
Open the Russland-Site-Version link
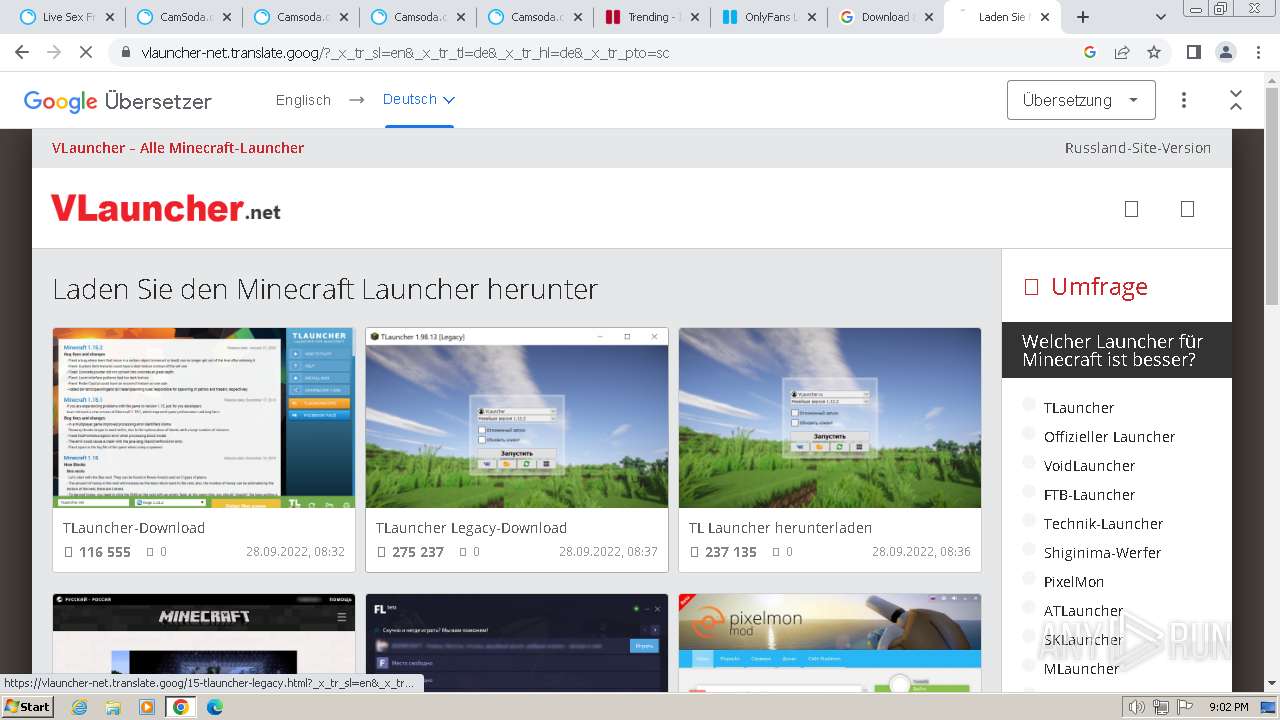coord(1138,148)
